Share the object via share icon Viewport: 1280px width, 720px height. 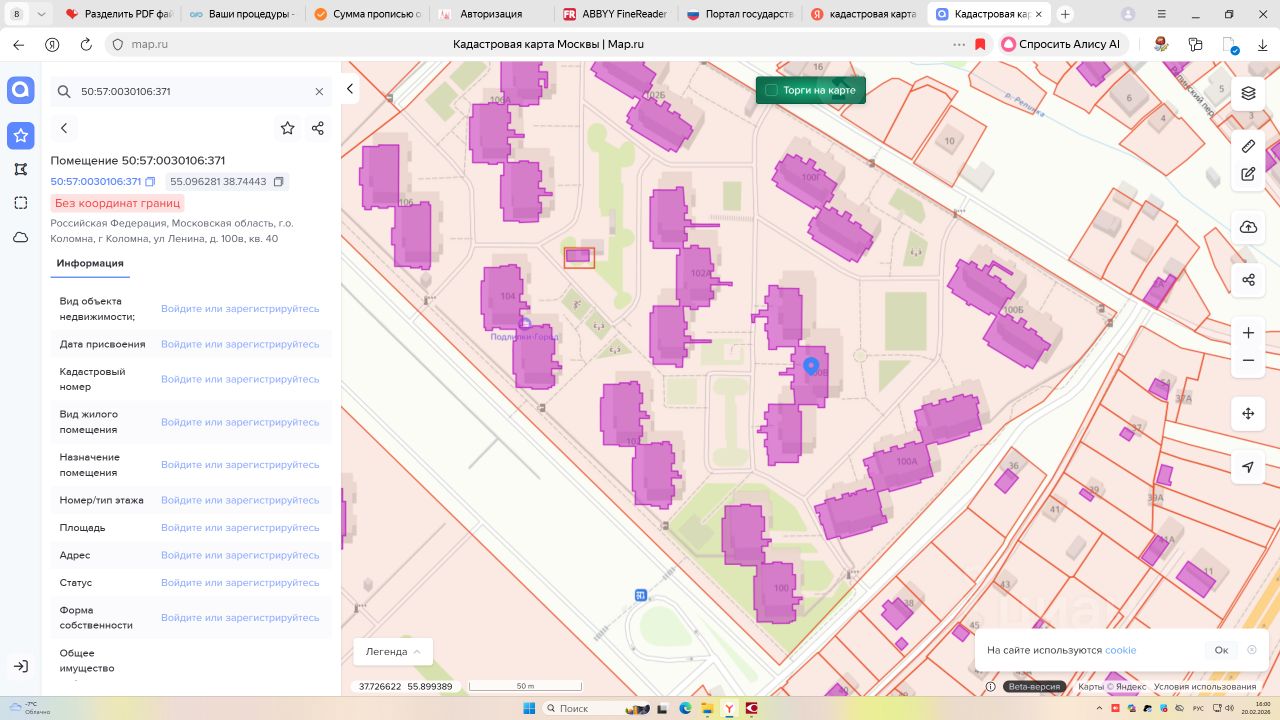pyautogui.click(x=318, y=128)
